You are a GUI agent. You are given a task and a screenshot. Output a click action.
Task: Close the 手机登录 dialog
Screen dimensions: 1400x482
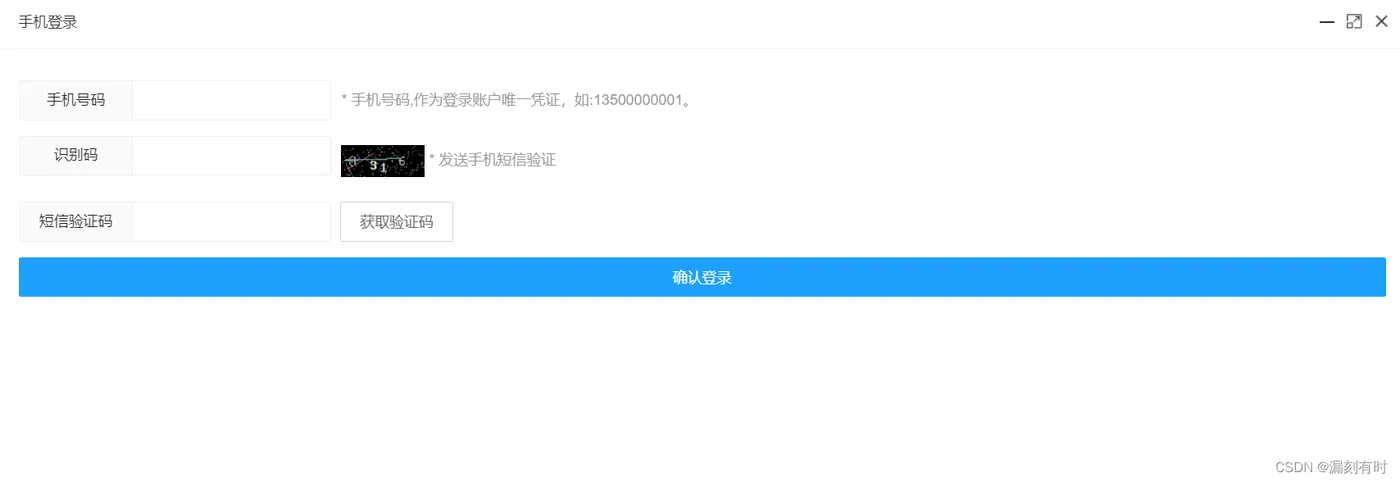(x=1381, y=22)
